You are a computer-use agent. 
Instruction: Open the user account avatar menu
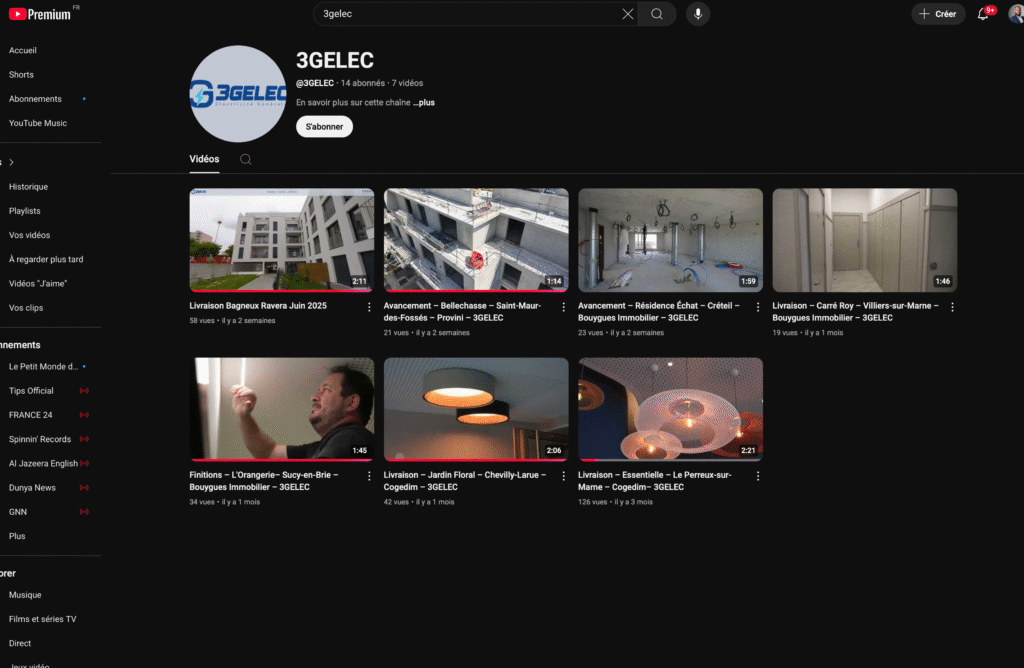[1015, 14]
